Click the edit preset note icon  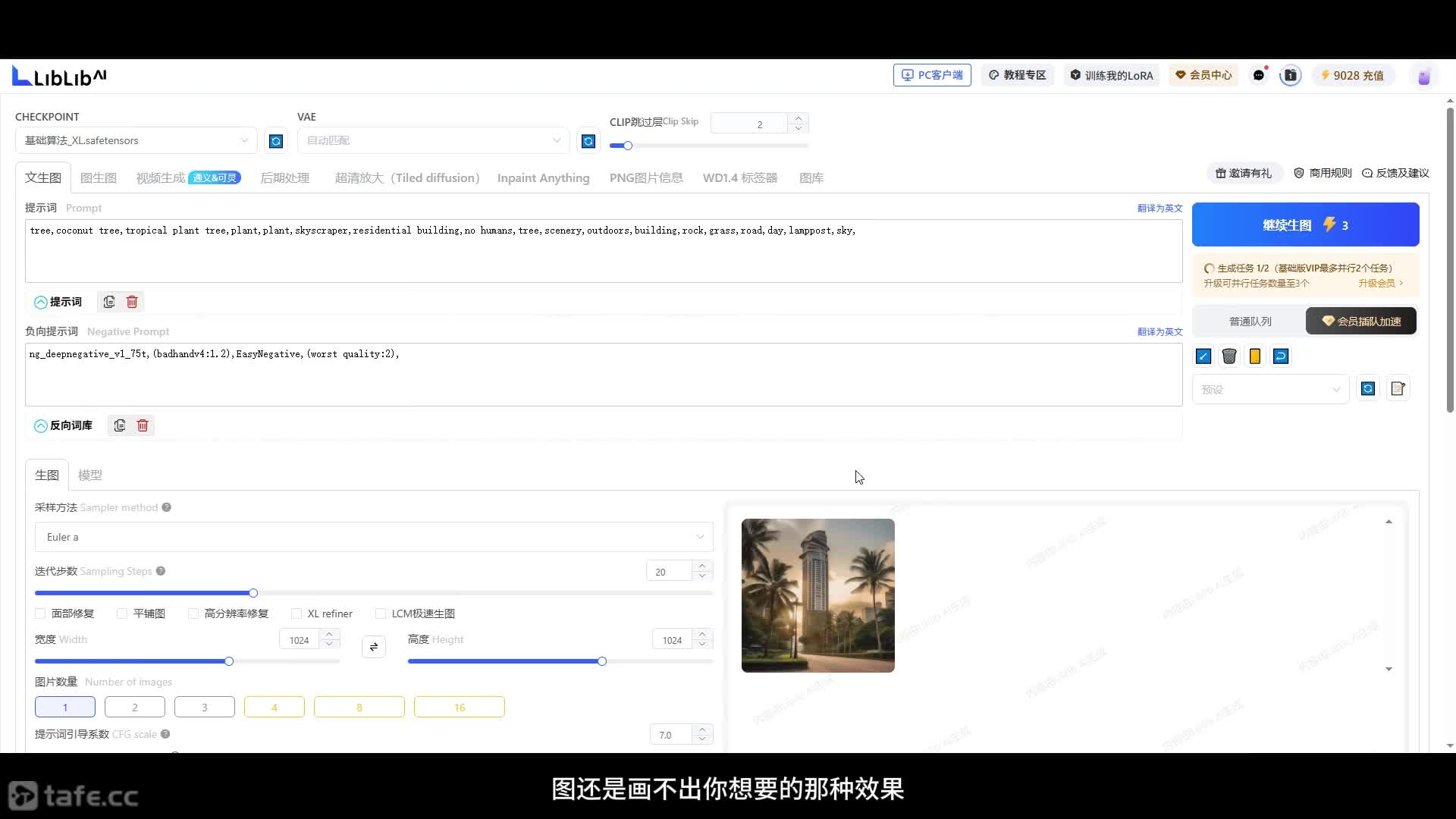(x=1398, y=389)
